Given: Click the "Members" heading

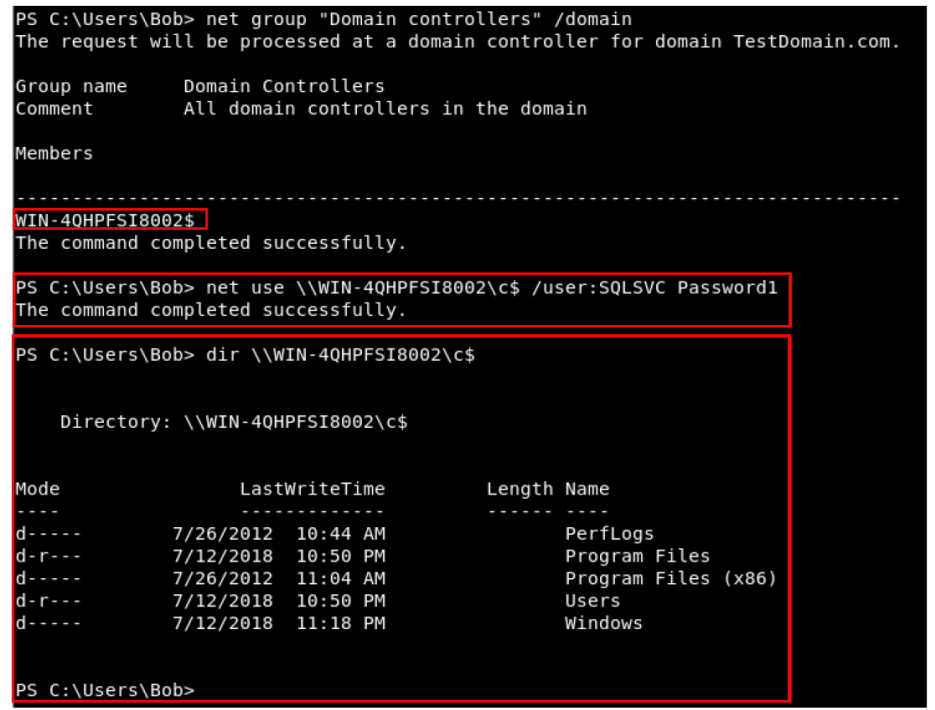Looking at the screenshot, I should 54,153.
